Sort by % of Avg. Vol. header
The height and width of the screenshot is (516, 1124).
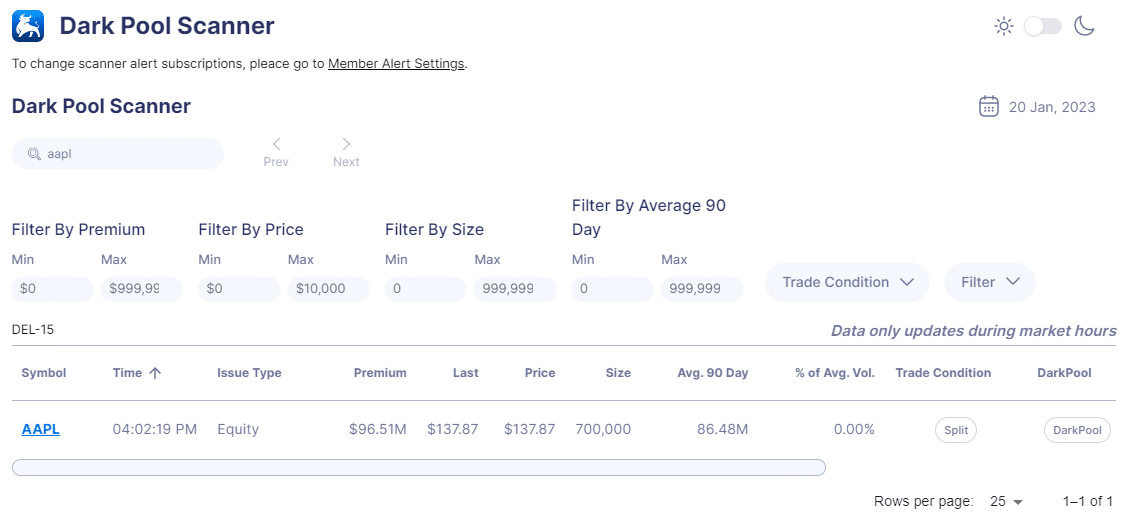(x=835, y=373)
